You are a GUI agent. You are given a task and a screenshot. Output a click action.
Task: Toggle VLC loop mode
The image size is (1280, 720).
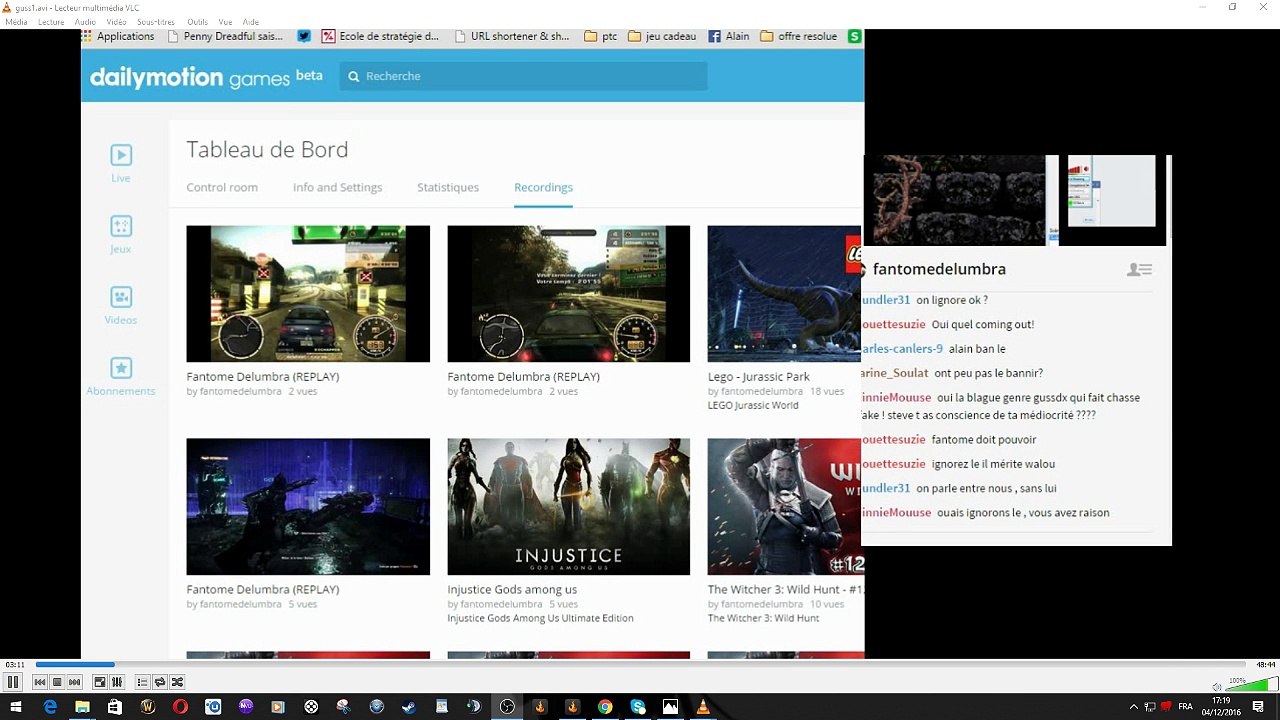[160, 682]
